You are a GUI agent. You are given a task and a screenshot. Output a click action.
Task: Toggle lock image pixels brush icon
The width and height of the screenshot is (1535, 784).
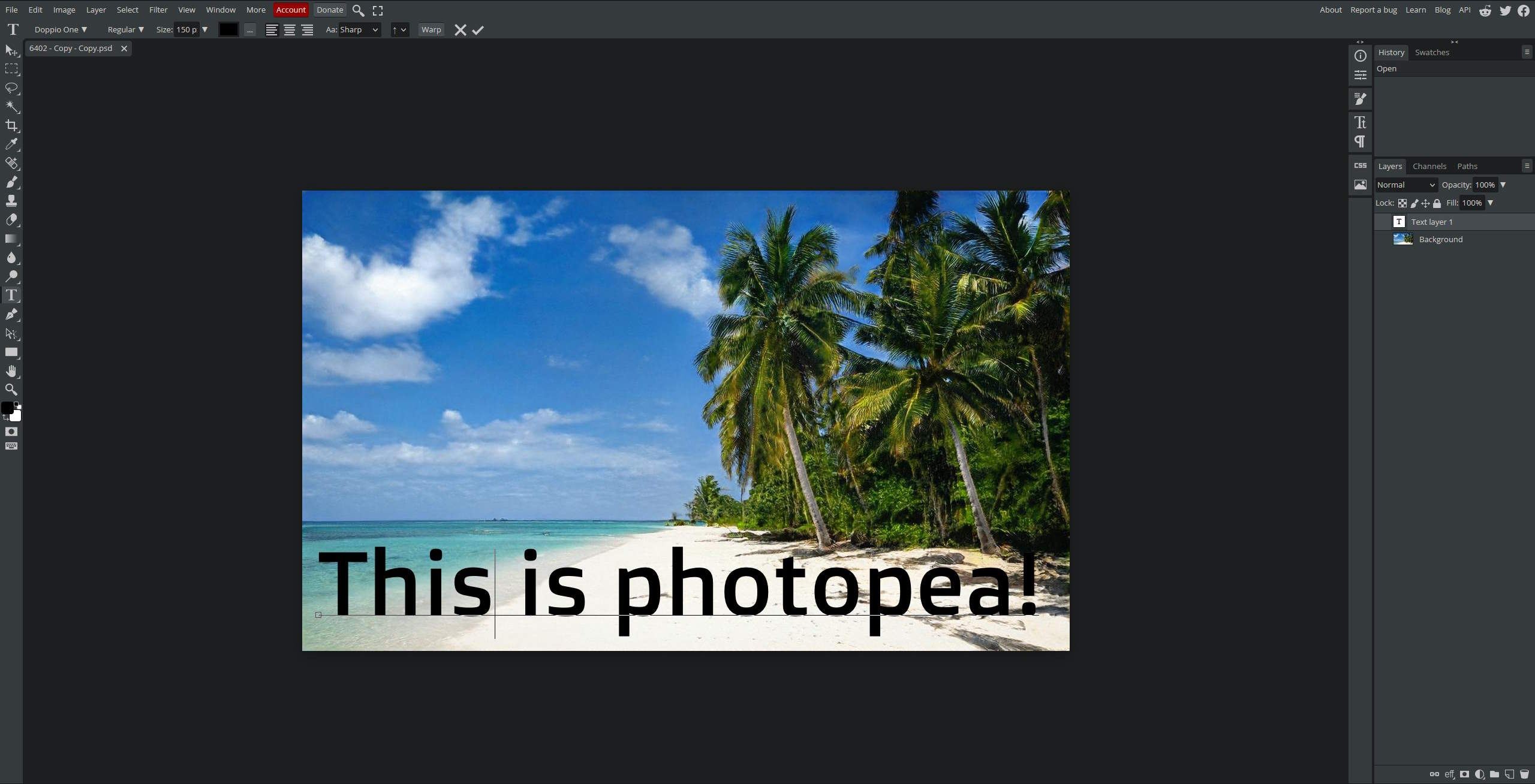point(1414,203)
